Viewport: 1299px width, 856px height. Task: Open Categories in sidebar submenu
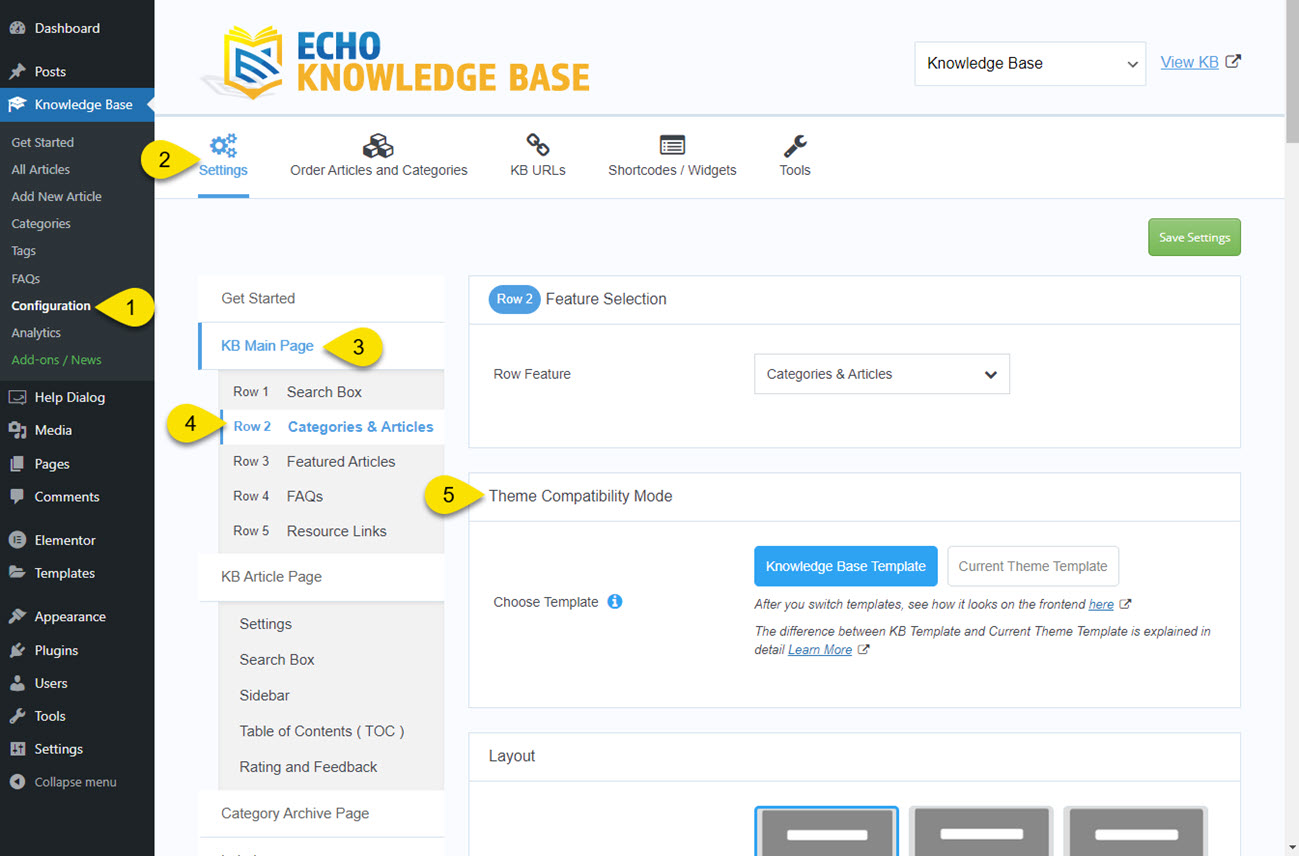pyautogui.click(x=41, y=224)
